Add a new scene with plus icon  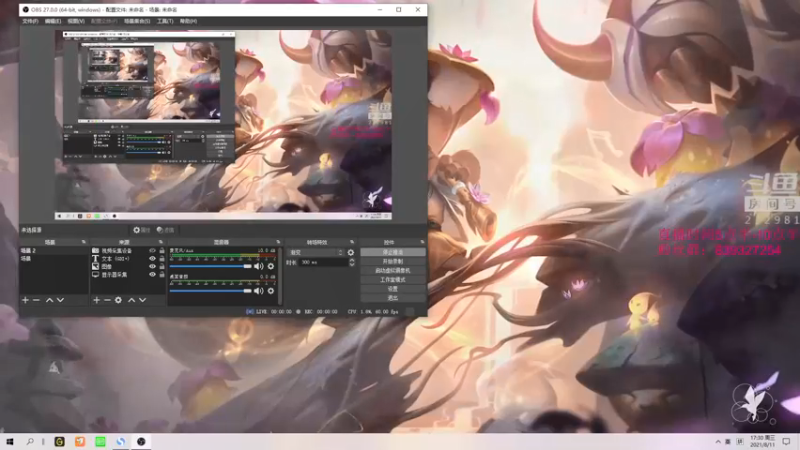coord(25,300)
